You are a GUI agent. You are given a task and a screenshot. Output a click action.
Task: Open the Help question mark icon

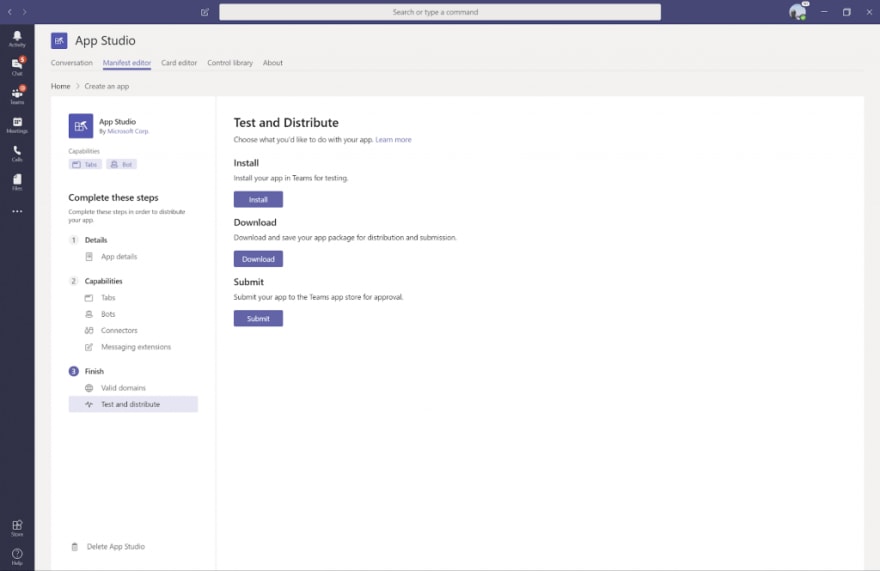[17, 556]
